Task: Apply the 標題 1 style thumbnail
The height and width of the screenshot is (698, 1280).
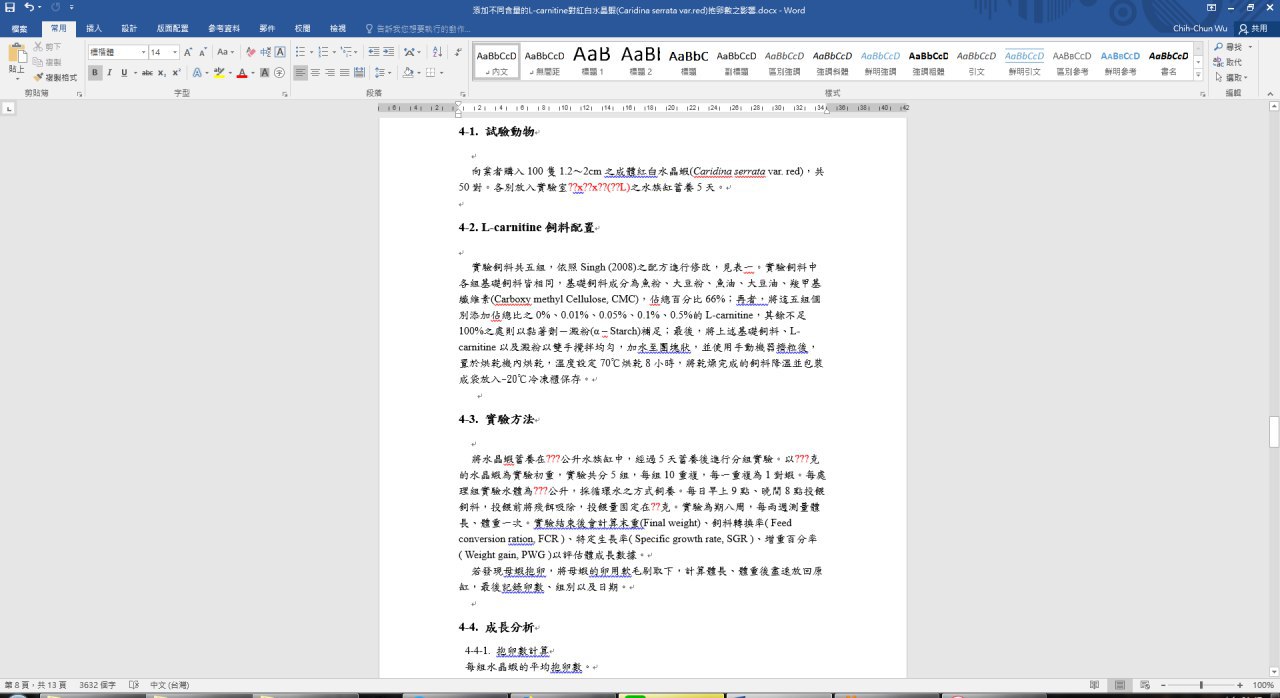Action: point(592,60)
